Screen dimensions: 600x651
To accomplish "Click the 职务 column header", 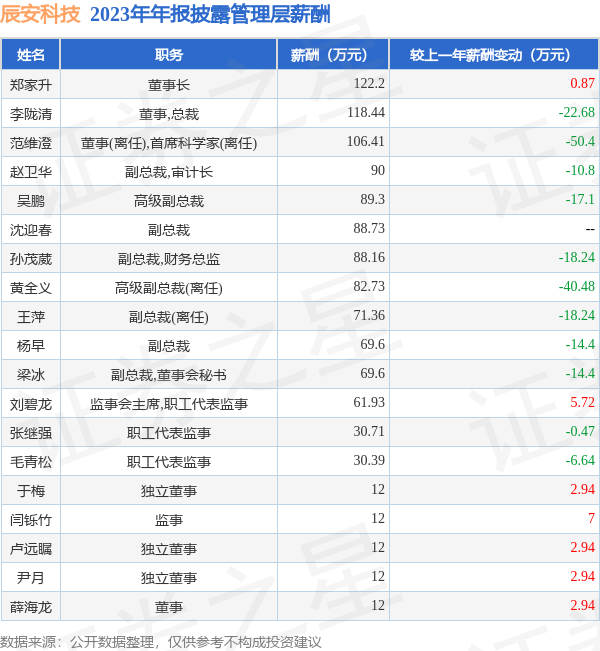I will [x=169, y=54].
